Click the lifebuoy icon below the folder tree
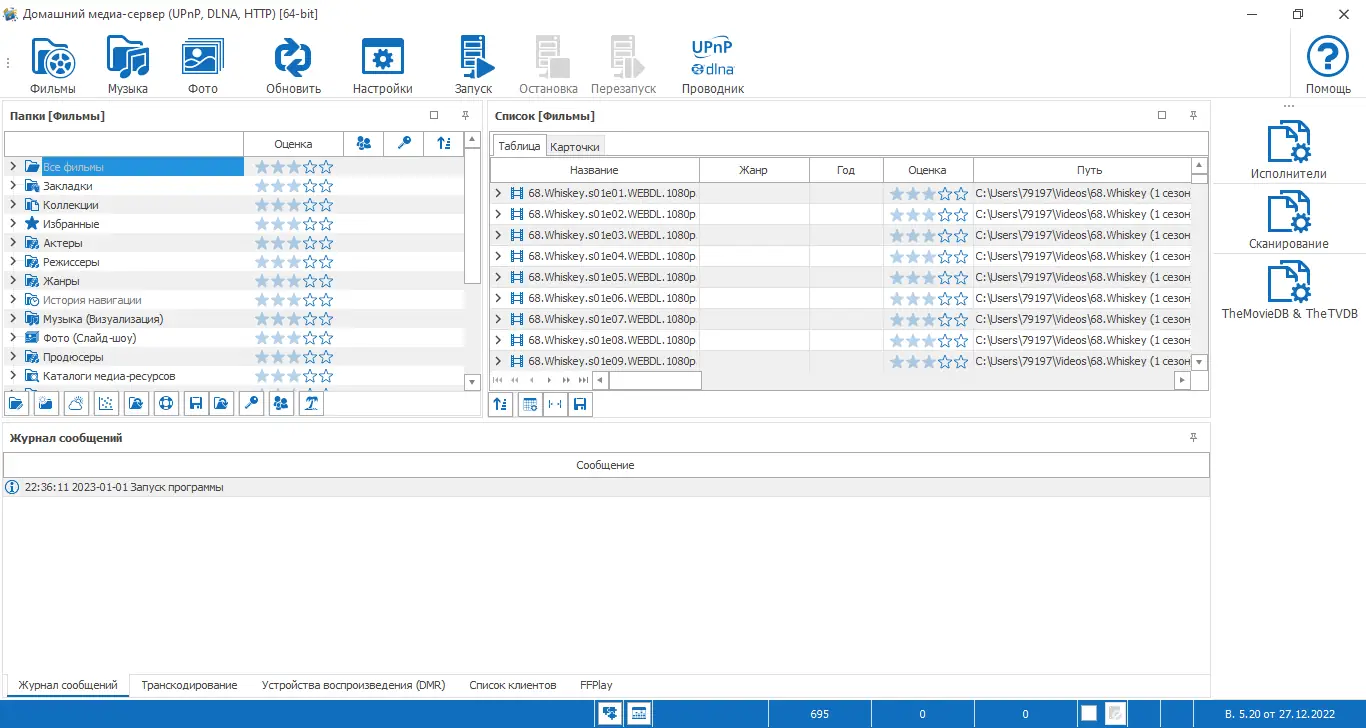1366x728 pixels. coord(166,404)
